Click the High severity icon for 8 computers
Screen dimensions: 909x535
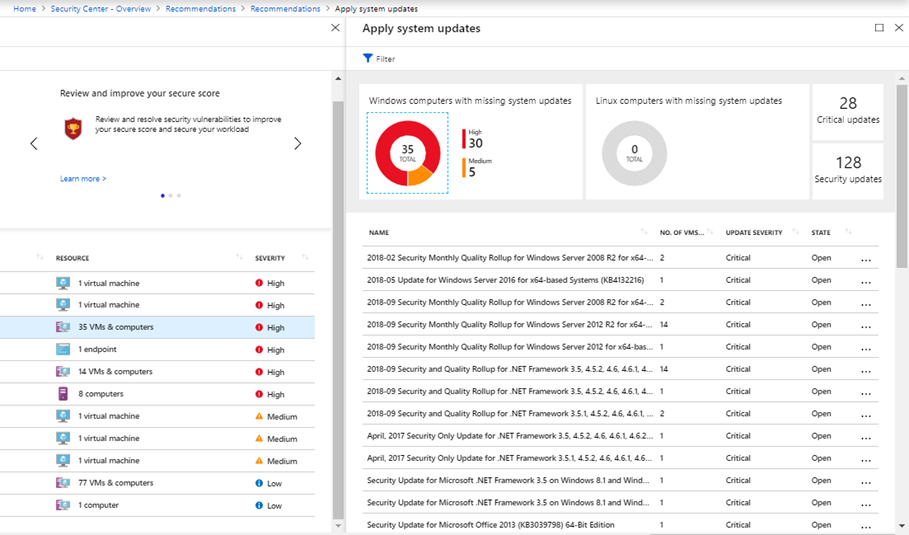[259, 394]
